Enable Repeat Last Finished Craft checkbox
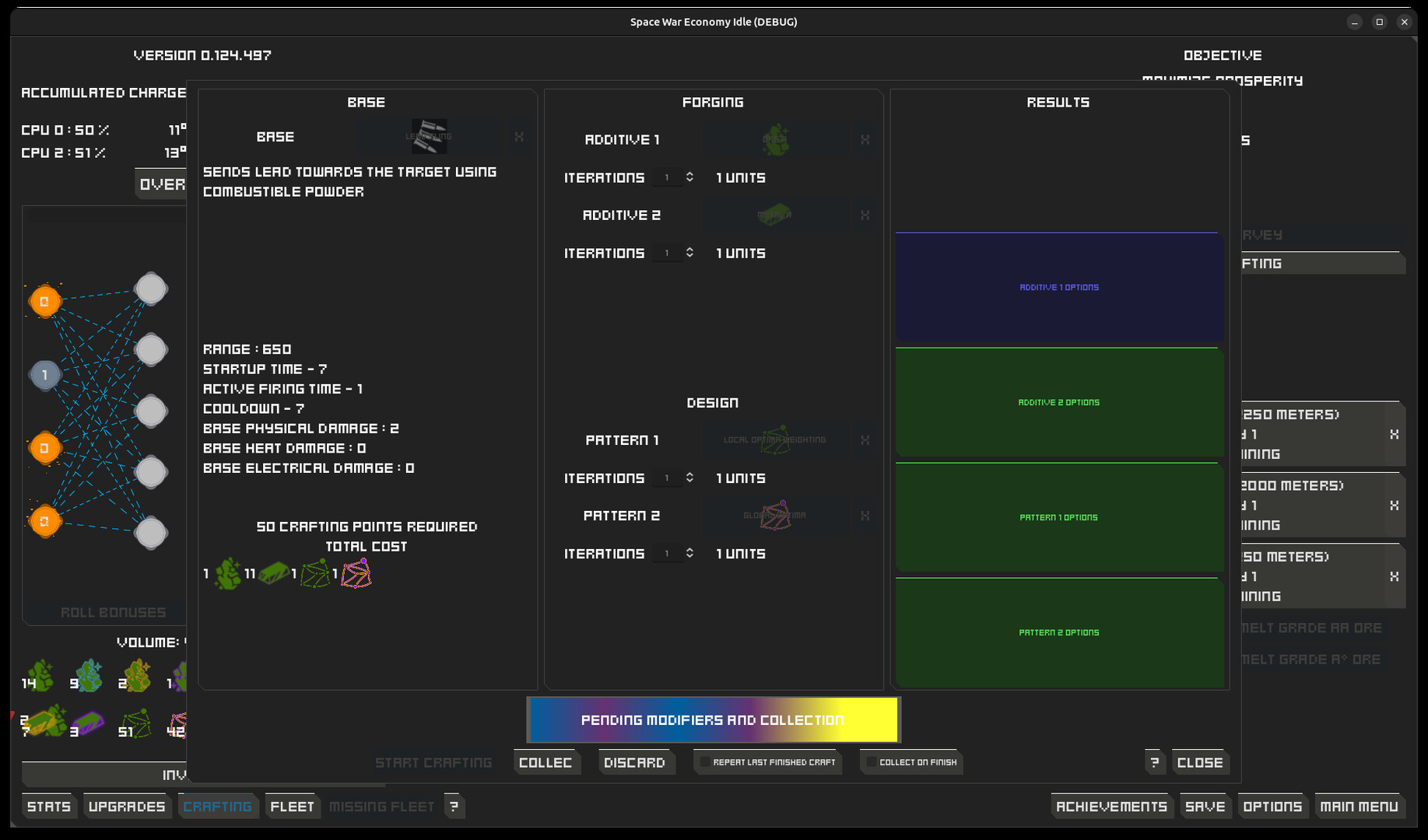This screenshot has height=840, width=1428. click(704, 762)
